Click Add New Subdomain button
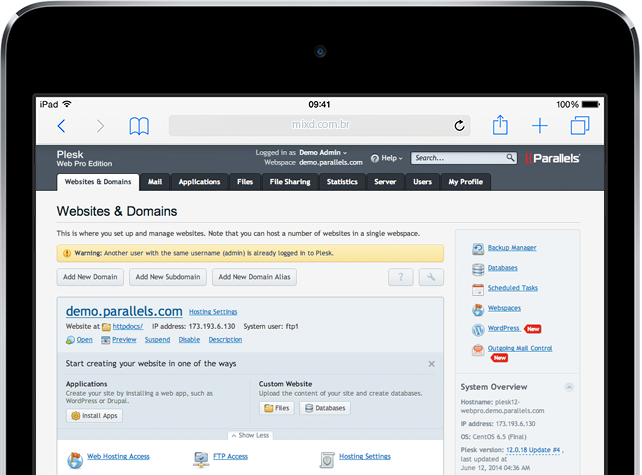This screenshot has height=475, width=642. tap(168, 277)
